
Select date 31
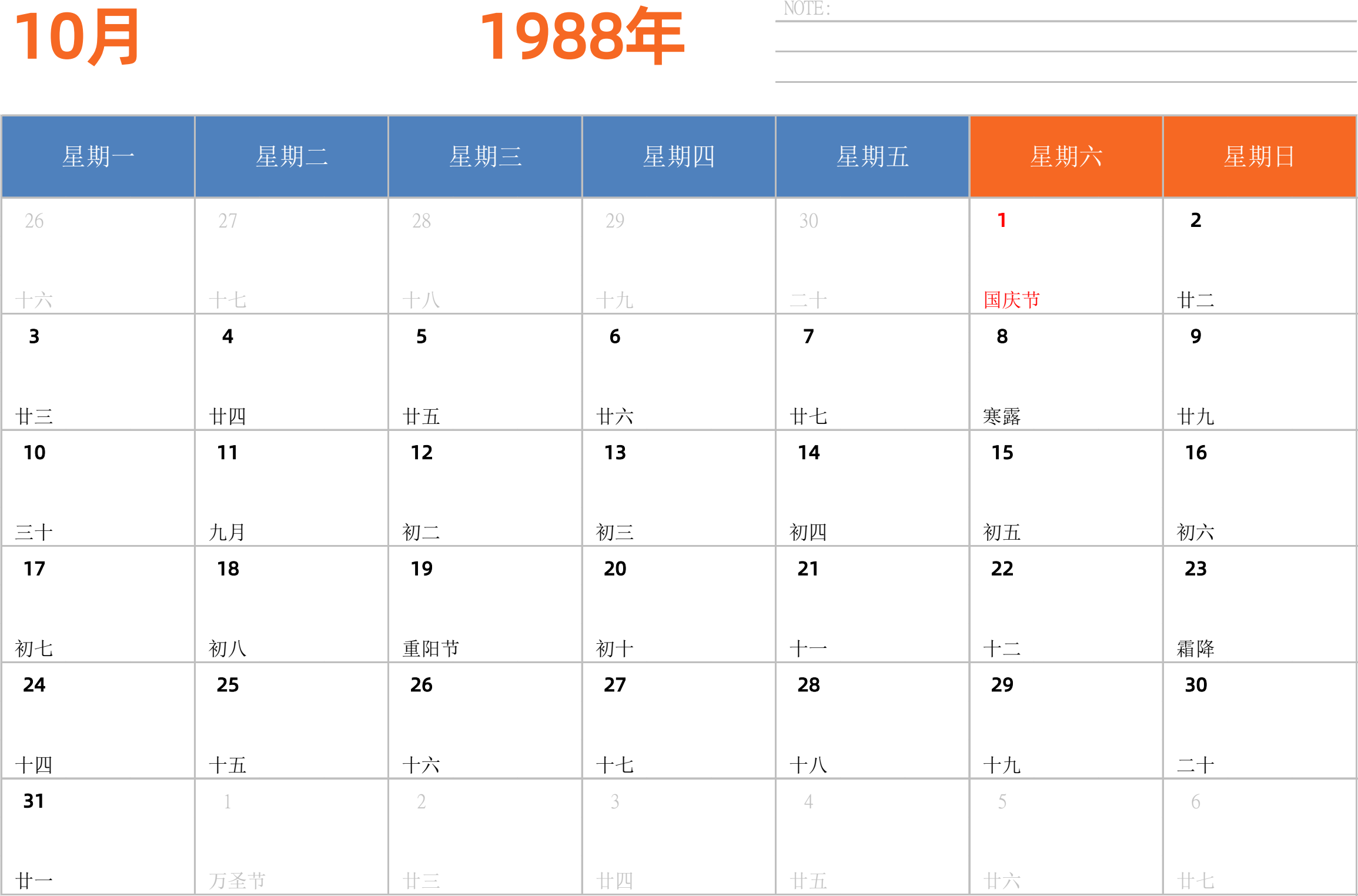(x=34, y=801)
